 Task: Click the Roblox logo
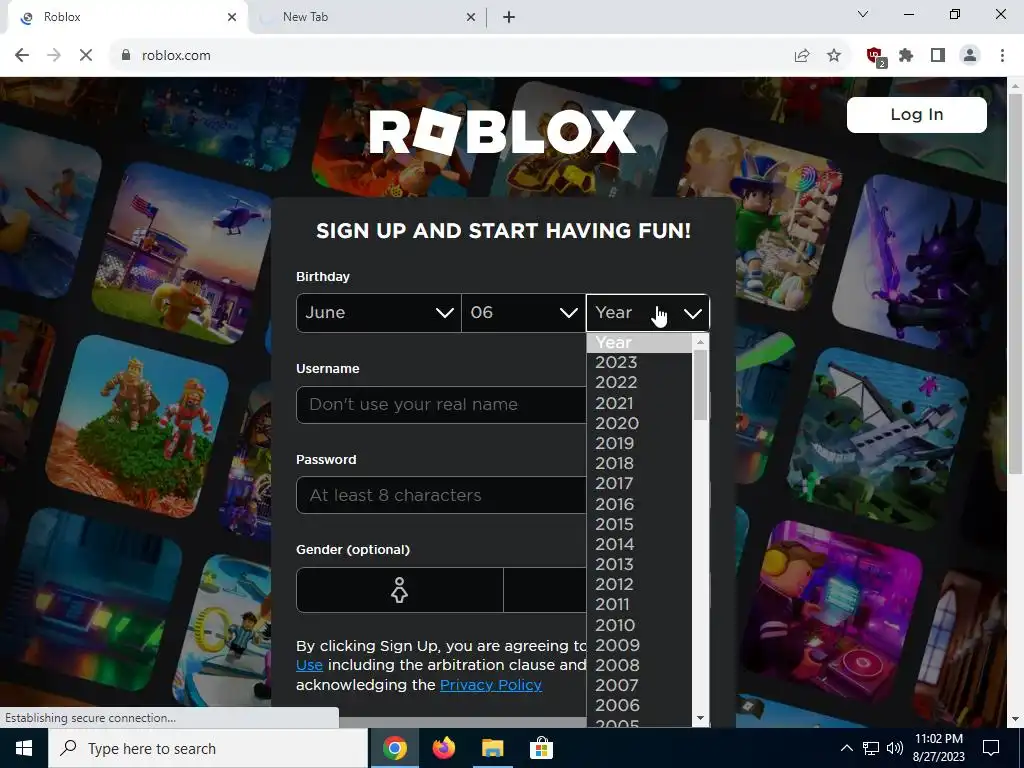(503, 132)
